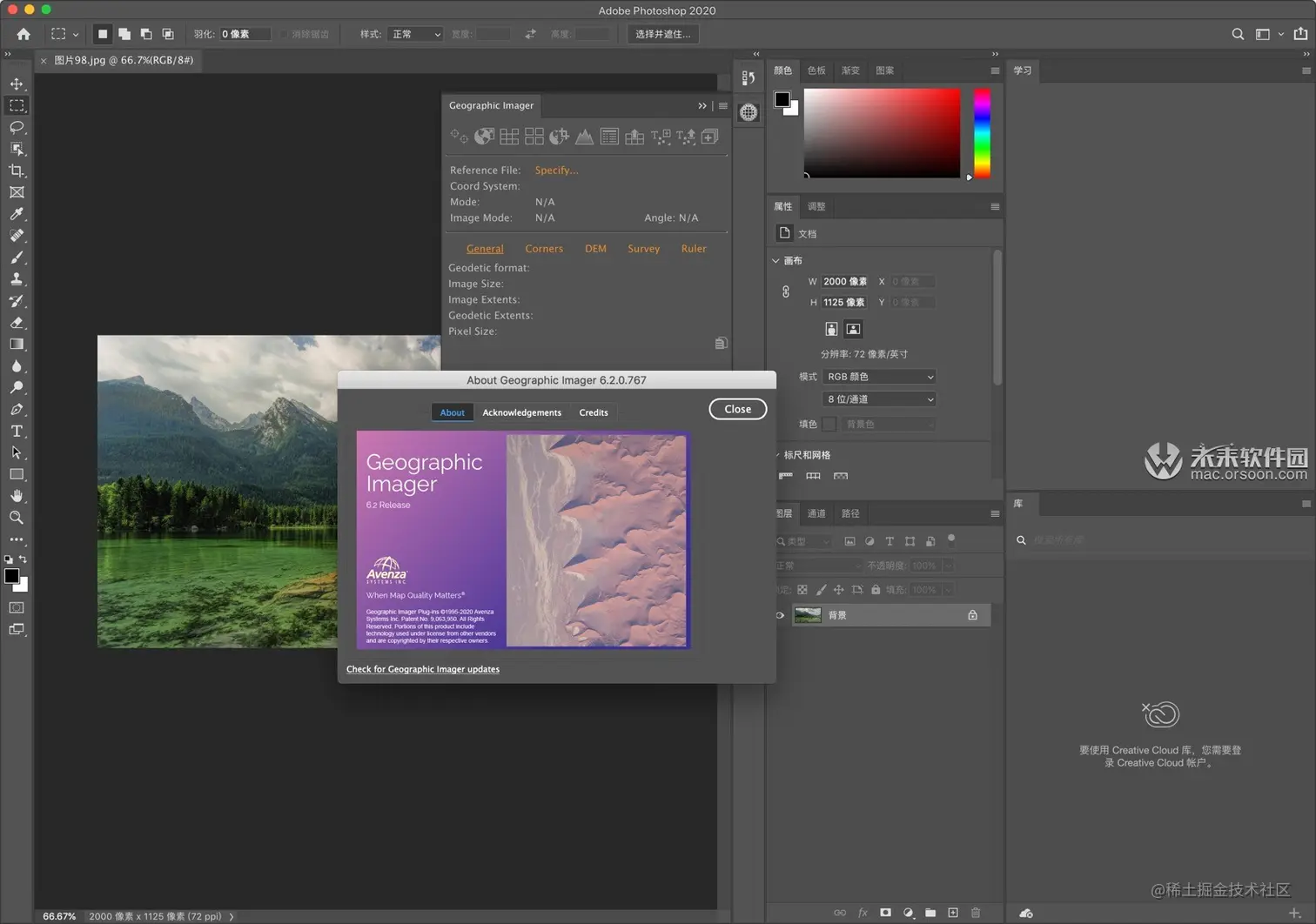Open the RGB 颜色 mode dropdown
The height and width of the screenshot is (924, 1316).
coord(879,377)
